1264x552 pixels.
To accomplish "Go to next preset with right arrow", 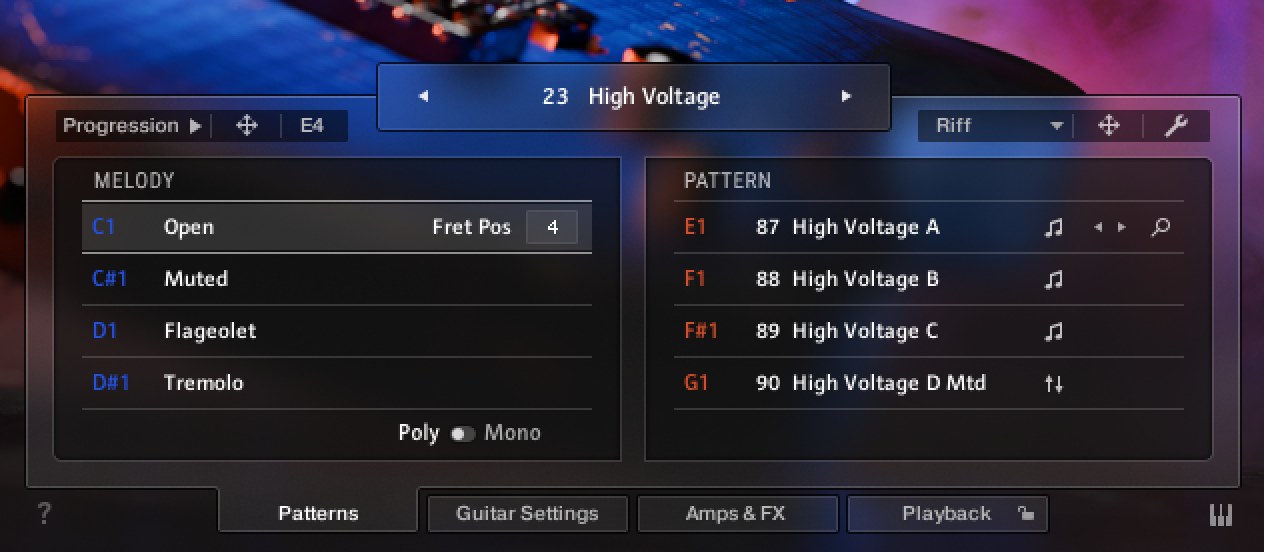I will (x=846, y=97).
